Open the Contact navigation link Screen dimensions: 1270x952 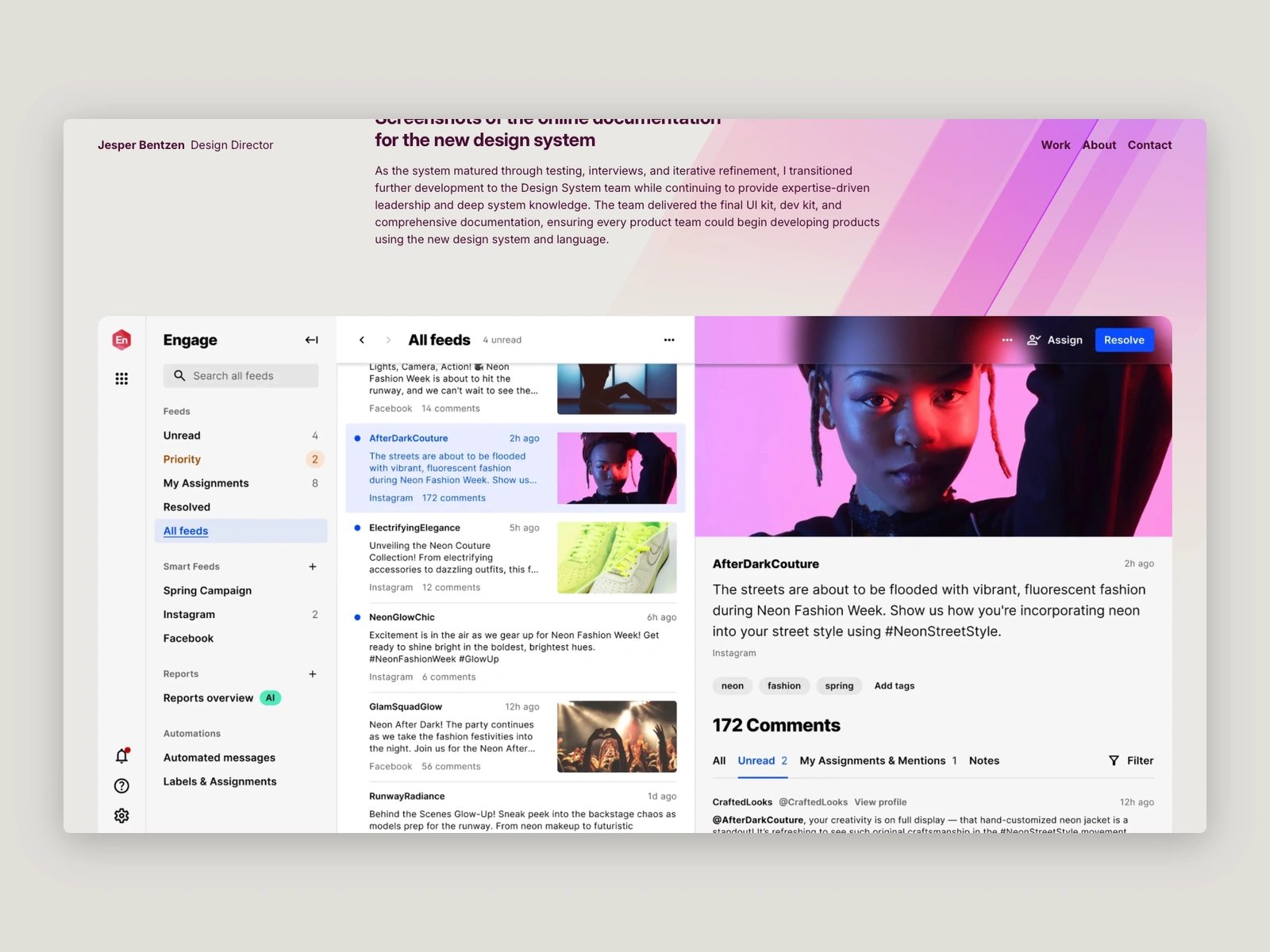1149,144
